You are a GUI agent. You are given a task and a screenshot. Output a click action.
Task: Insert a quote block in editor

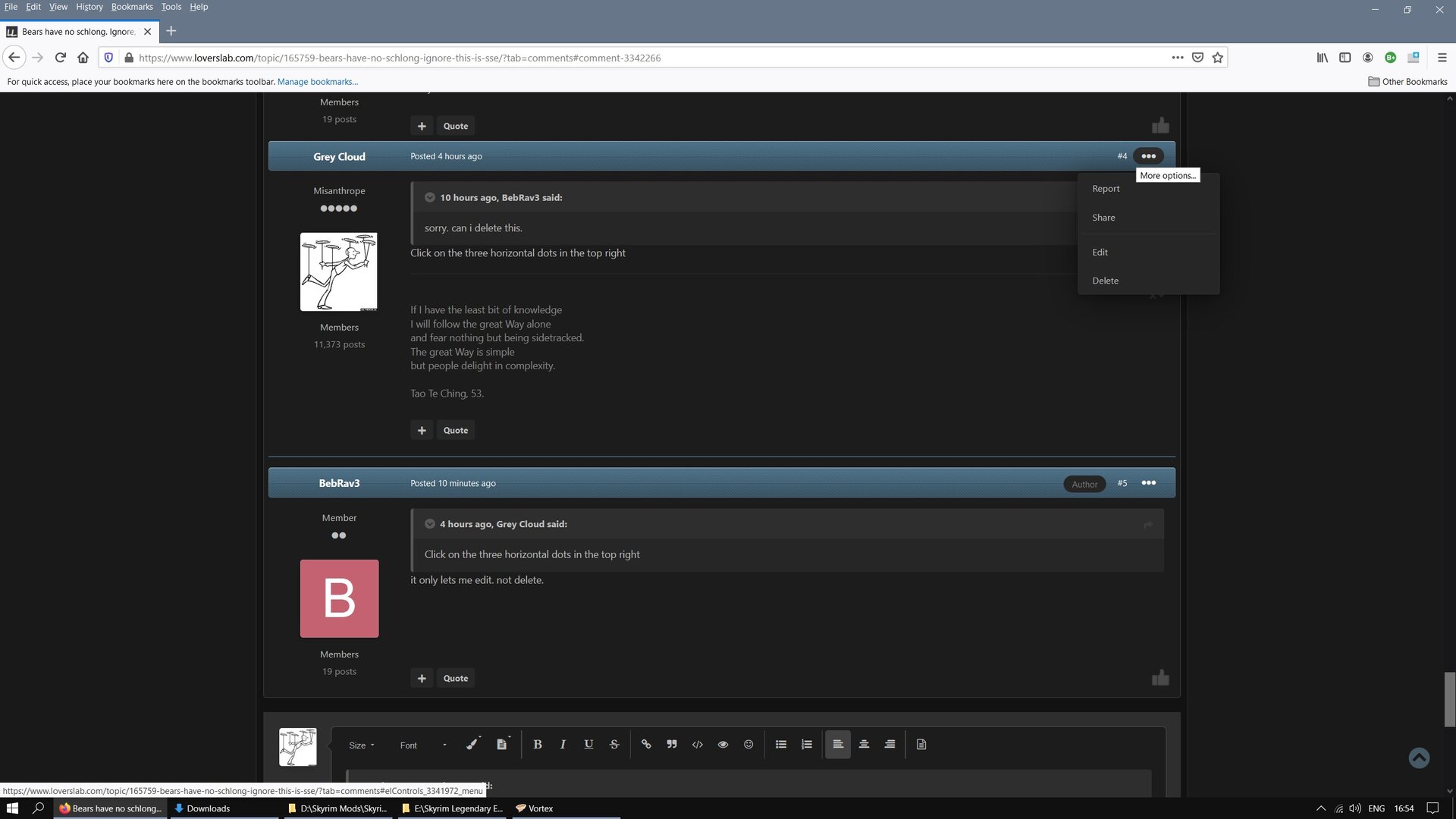click(x=672, y=745)
